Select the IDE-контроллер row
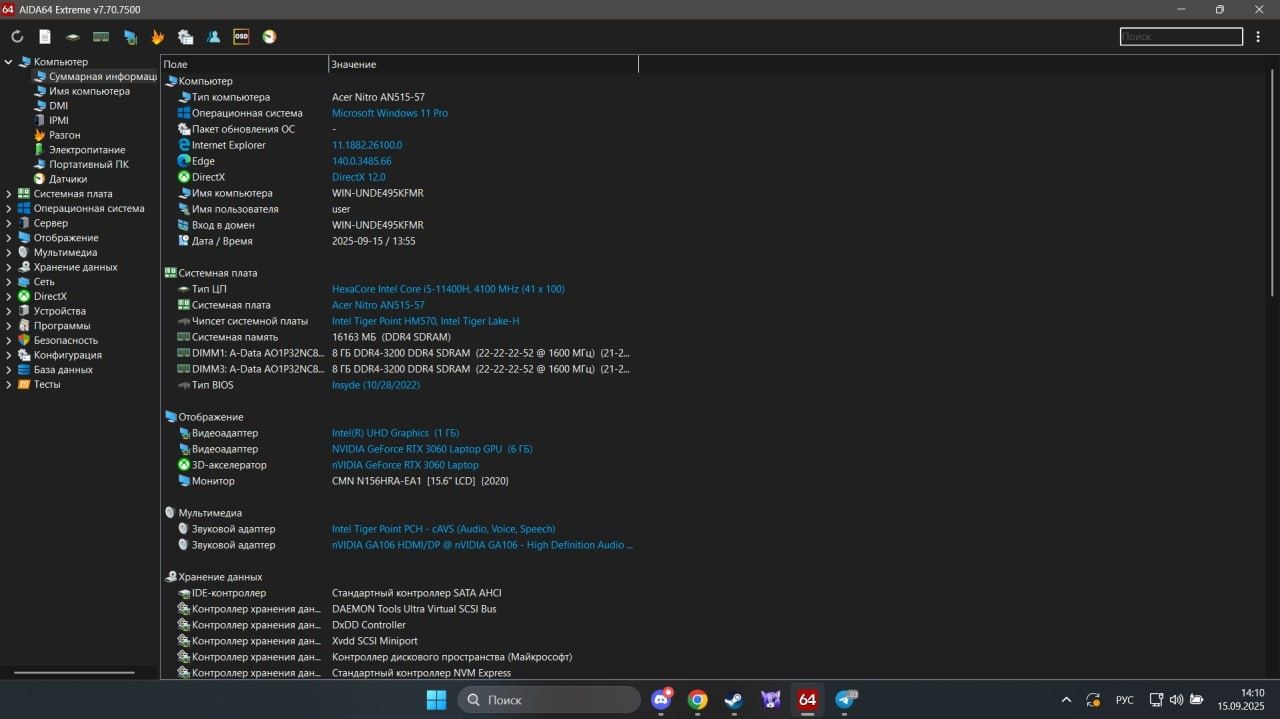 [400, 593]
